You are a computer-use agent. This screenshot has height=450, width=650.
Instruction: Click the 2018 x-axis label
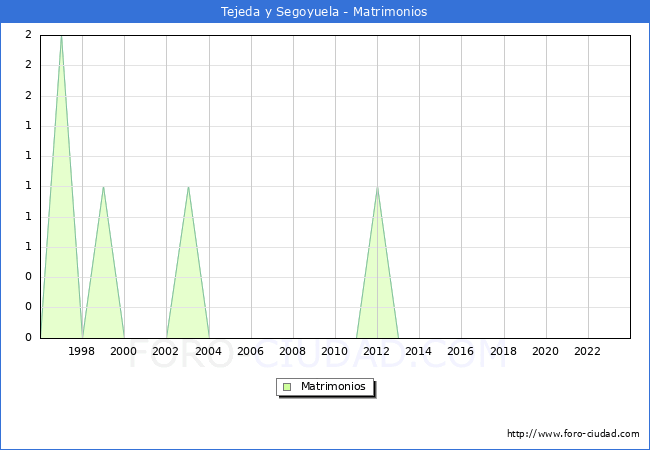(x=503, y=351)
